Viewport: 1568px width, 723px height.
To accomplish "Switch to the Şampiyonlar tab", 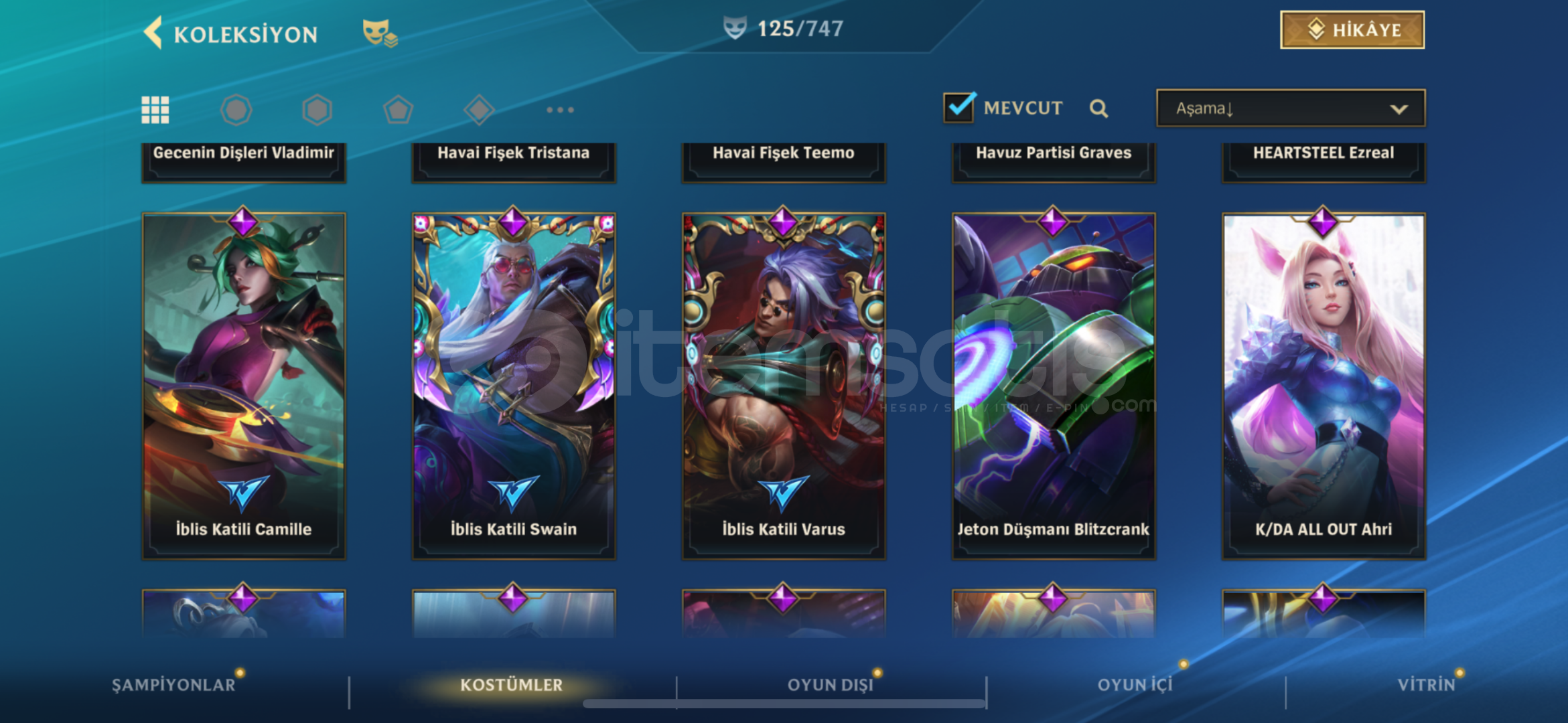I will 173,685.
